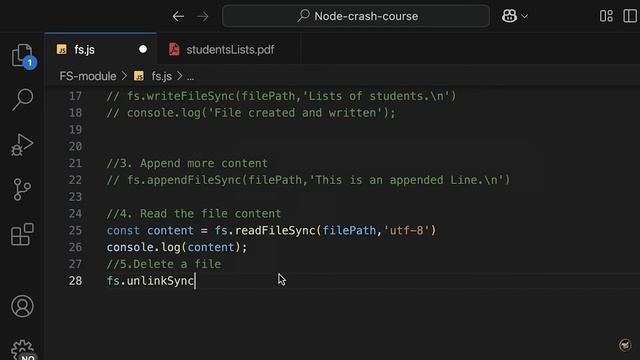Open the Manage settings gear
This screenshot has height=360, width=640.
click(x=22, y=350)
